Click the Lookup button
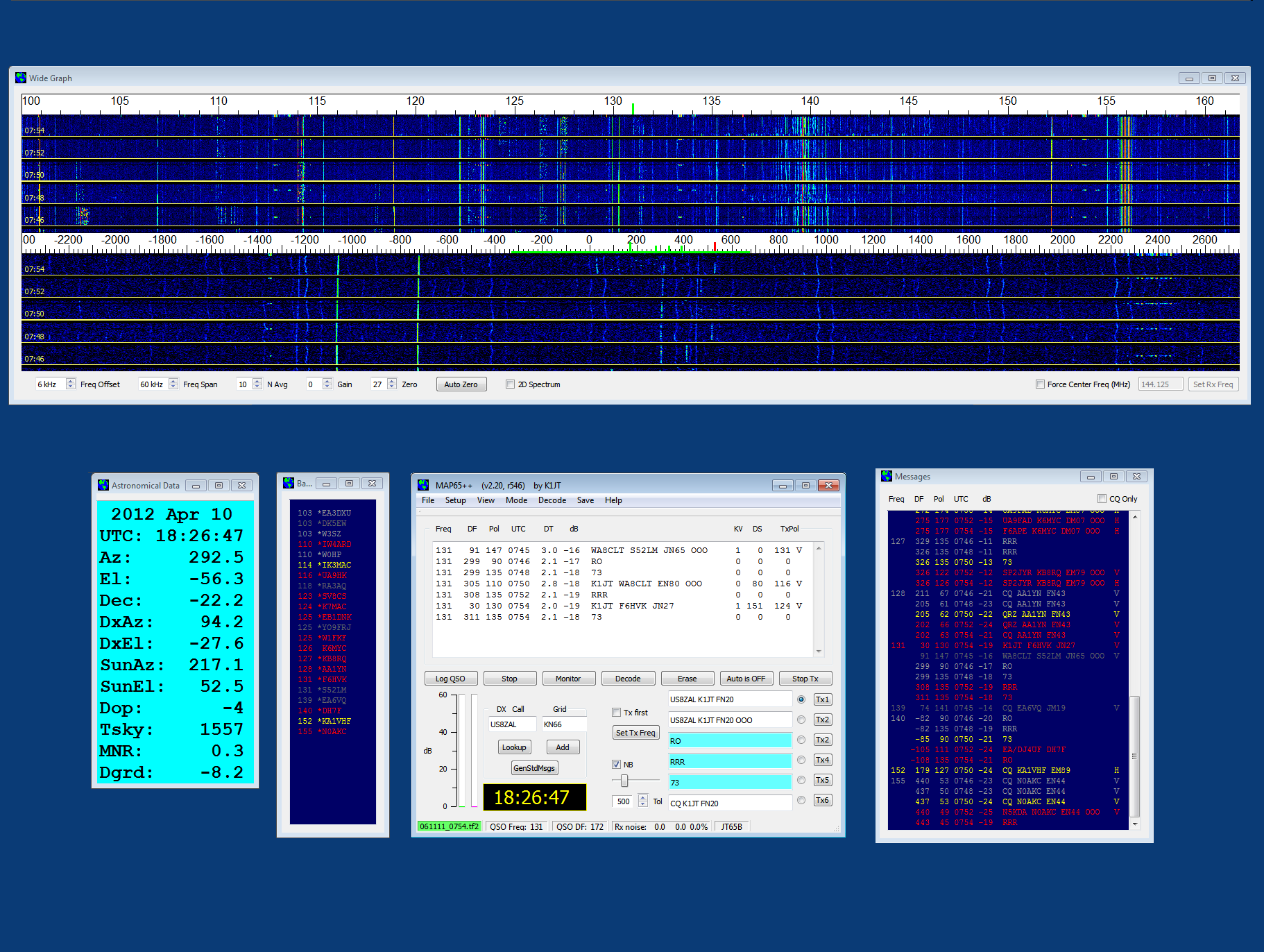The image size is (1264, 952). tap(514, 747)
